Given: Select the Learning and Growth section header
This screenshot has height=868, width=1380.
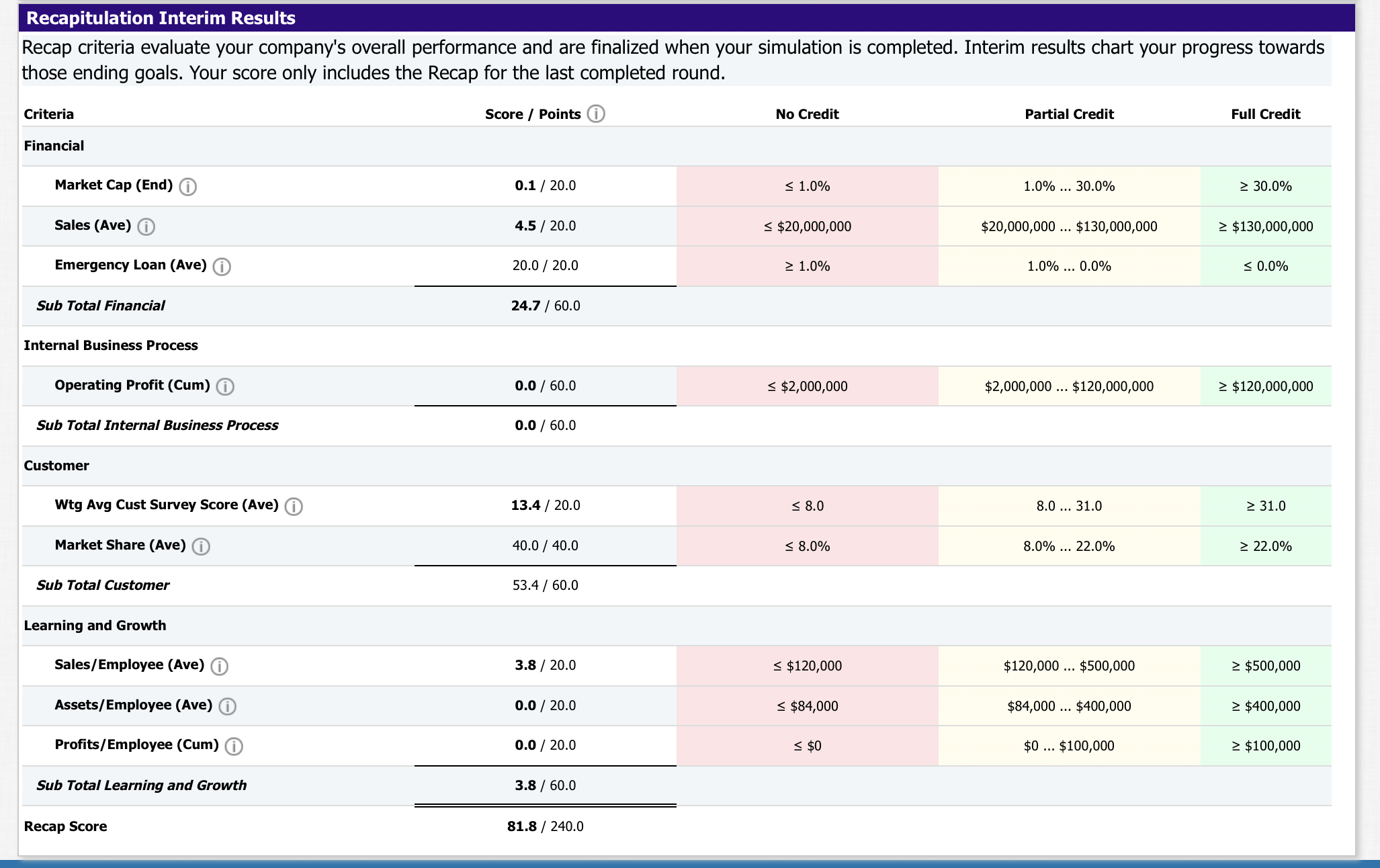Looking at the screenshot, I should 95,625.
